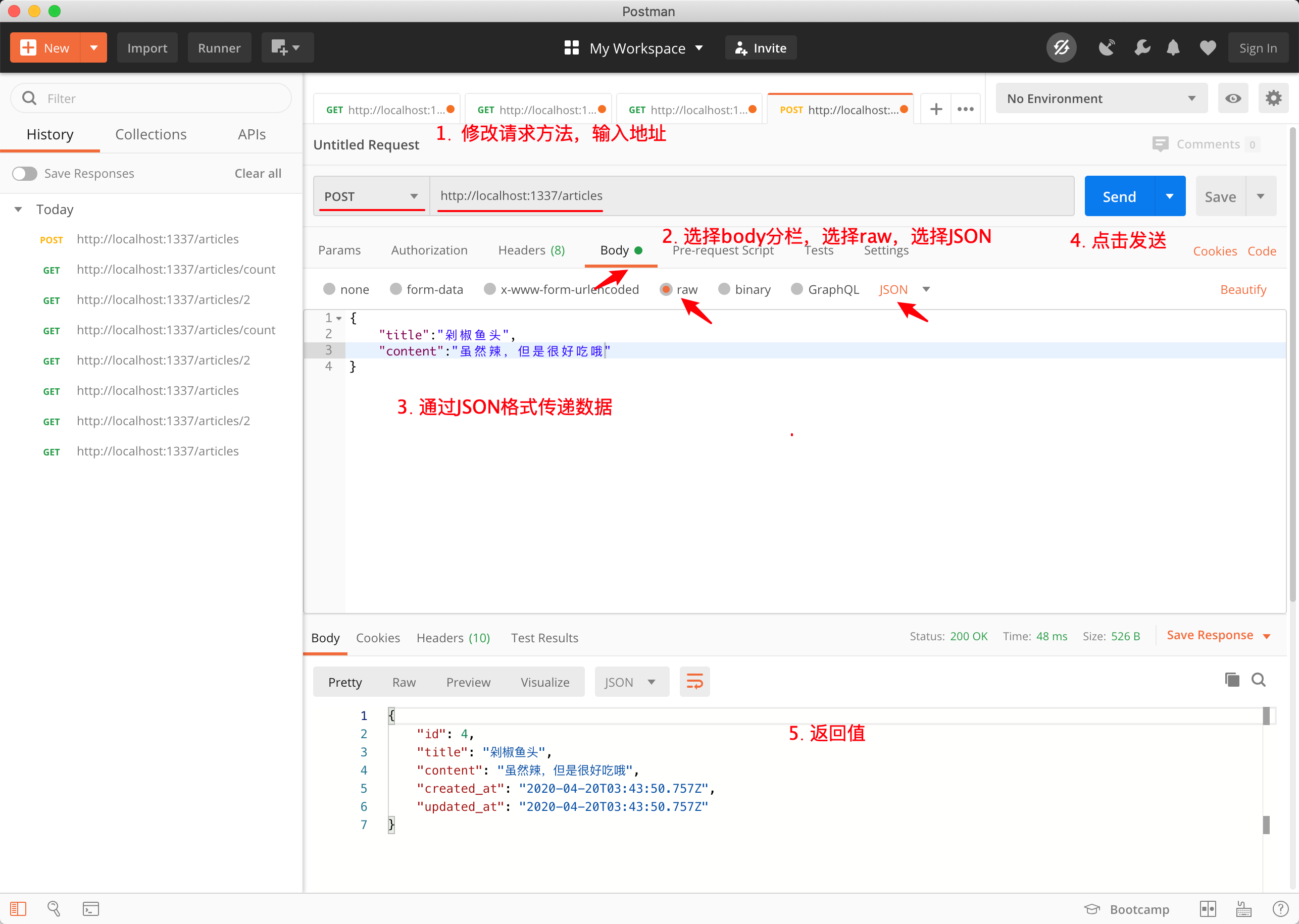1299x924 pixels.
Task: Open the console icon in status bar
Action: 90,909
